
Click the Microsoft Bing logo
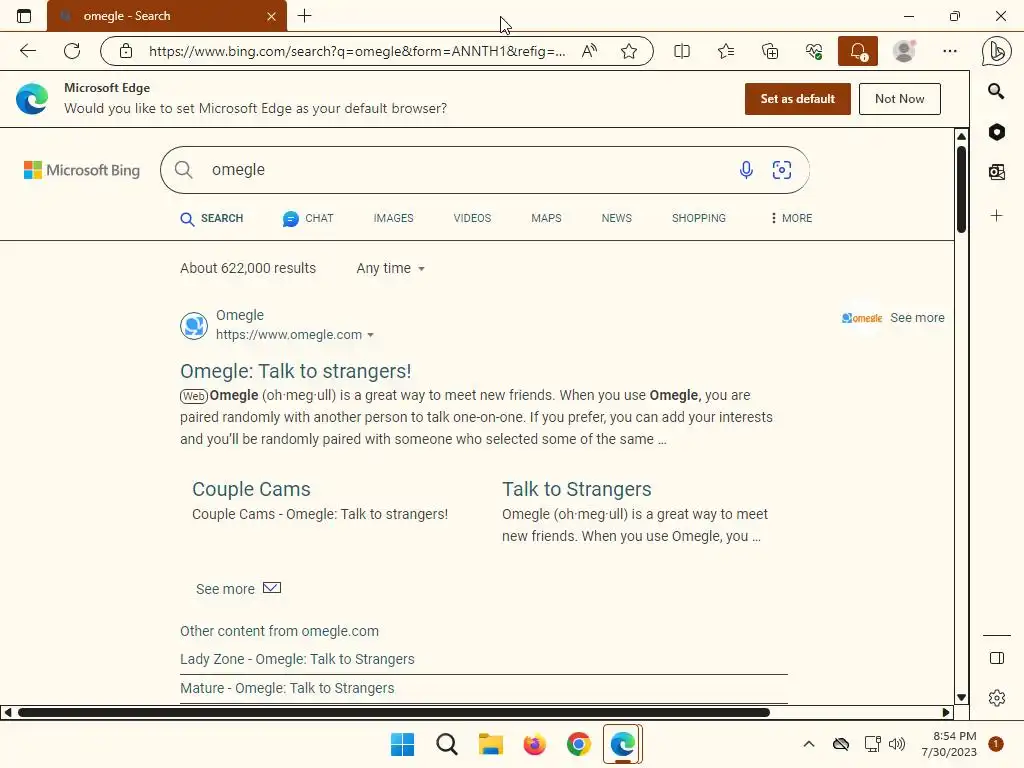[82, 170]
